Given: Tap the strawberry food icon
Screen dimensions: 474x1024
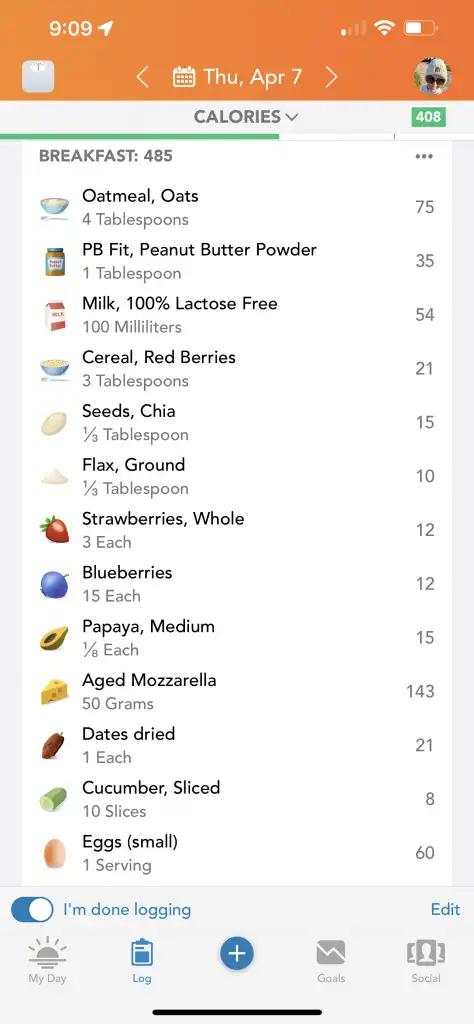Looking at the screenshot, I should (x=54, y=530).
